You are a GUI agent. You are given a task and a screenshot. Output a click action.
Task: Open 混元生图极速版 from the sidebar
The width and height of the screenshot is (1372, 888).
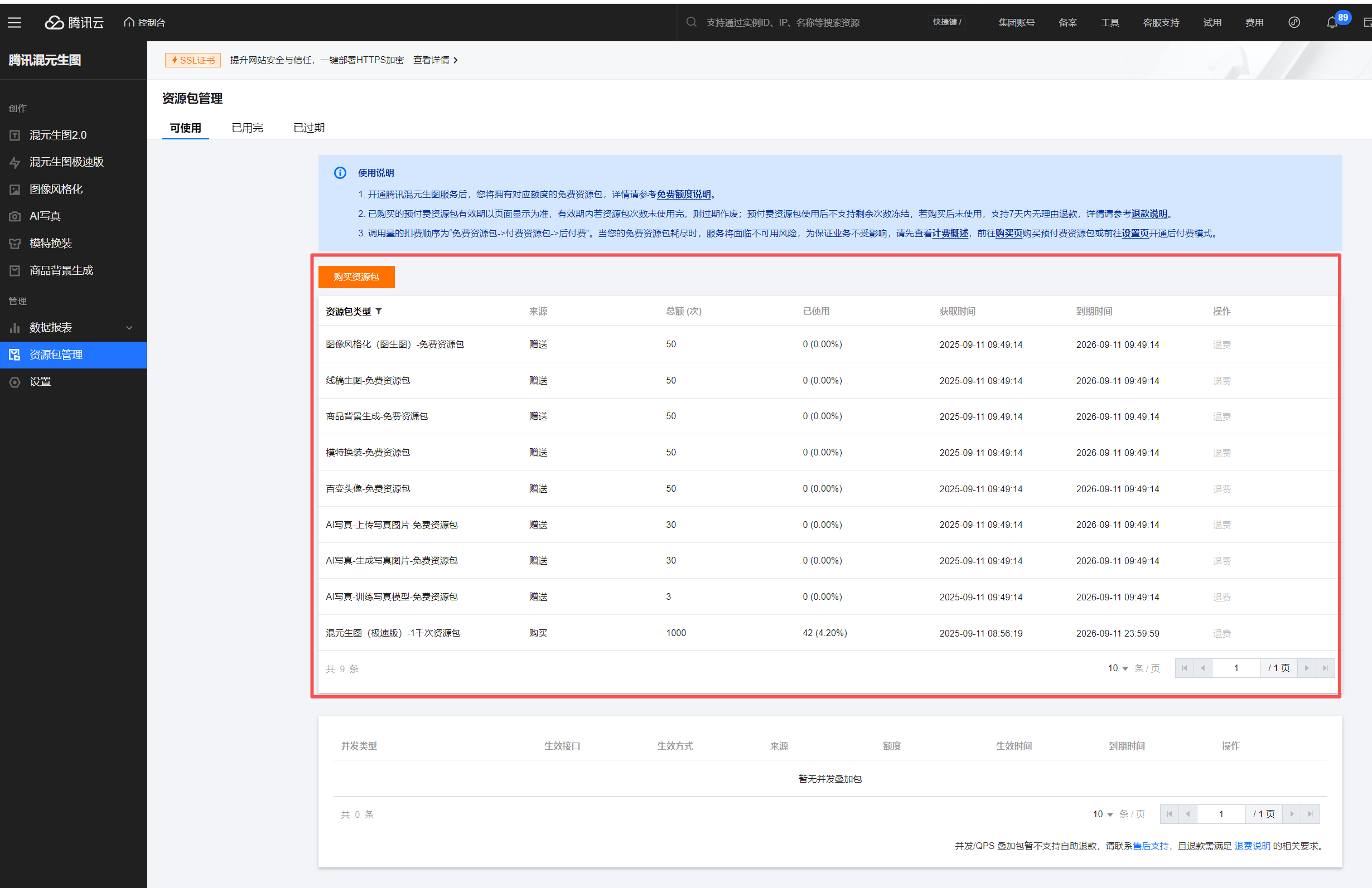[66, 163]
